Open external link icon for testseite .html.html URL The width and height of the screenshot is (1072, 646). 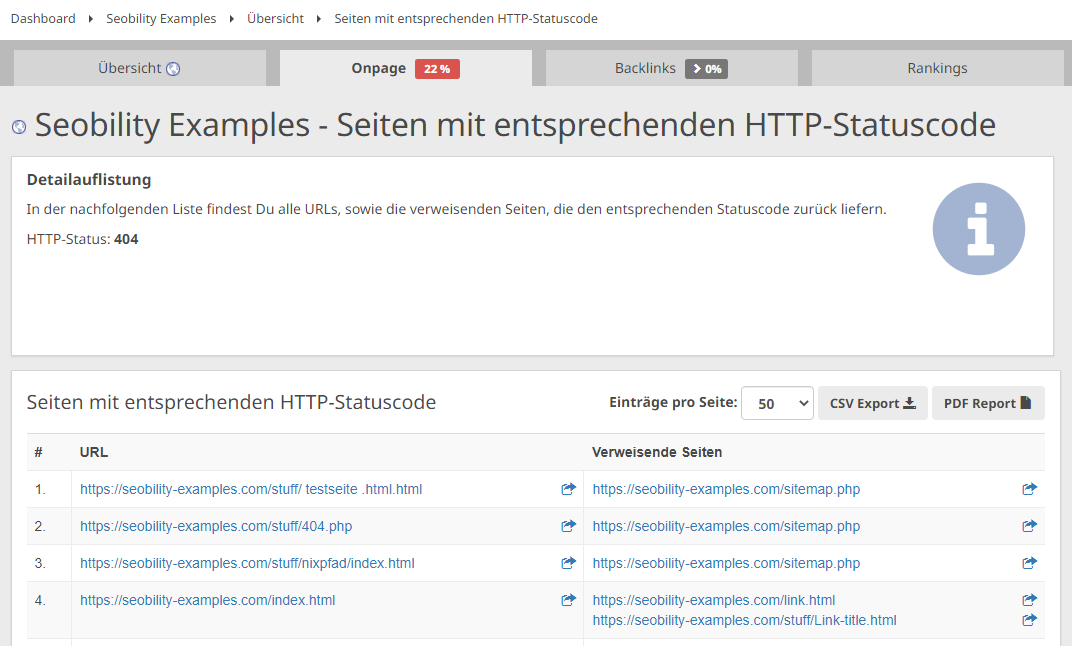point(568,489)
